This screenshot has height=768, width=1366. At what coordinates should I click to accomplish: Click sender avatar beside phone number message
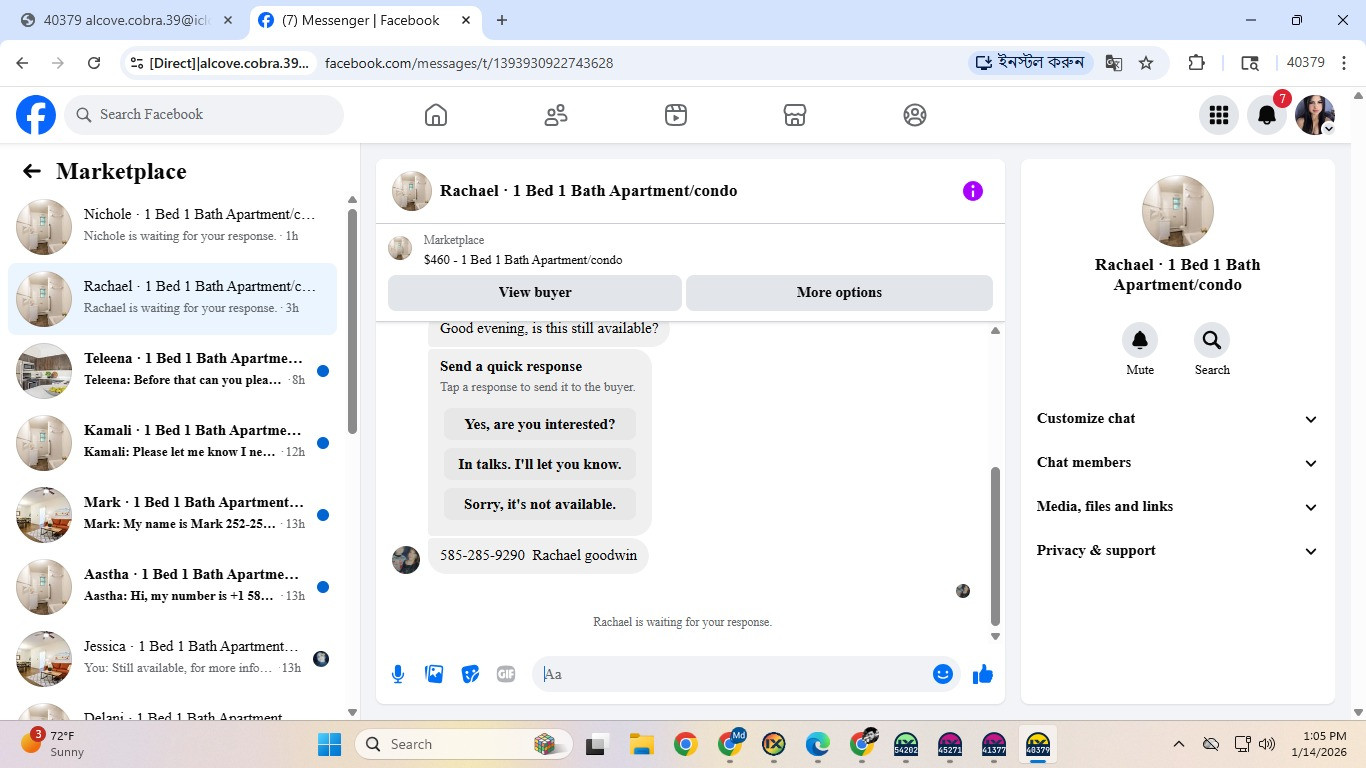click(x=406, y=560)
